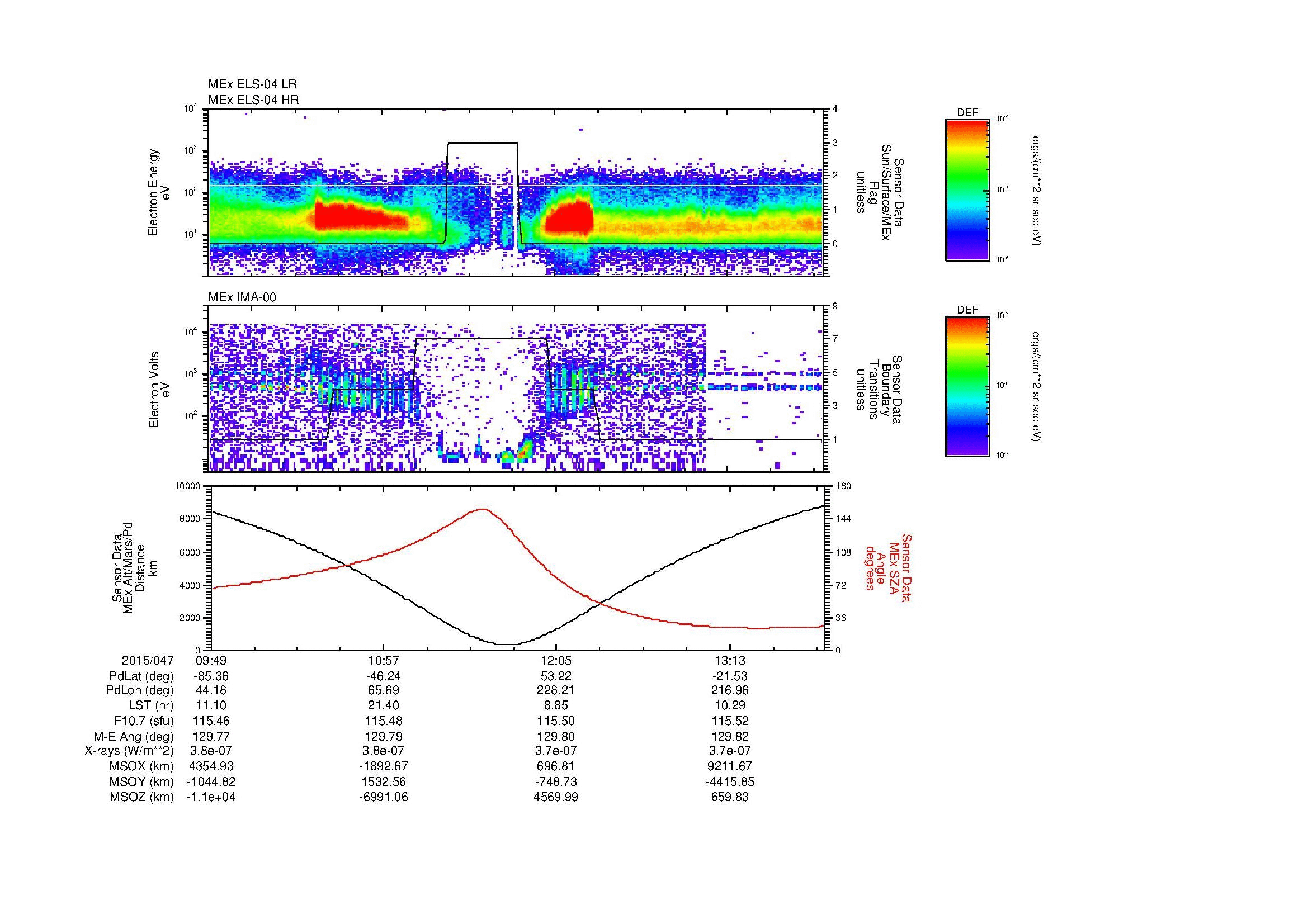Viewport: 1308px width, 924px height.
Task: Click the MSOX value '9211.67'
Action: point(730,766)
